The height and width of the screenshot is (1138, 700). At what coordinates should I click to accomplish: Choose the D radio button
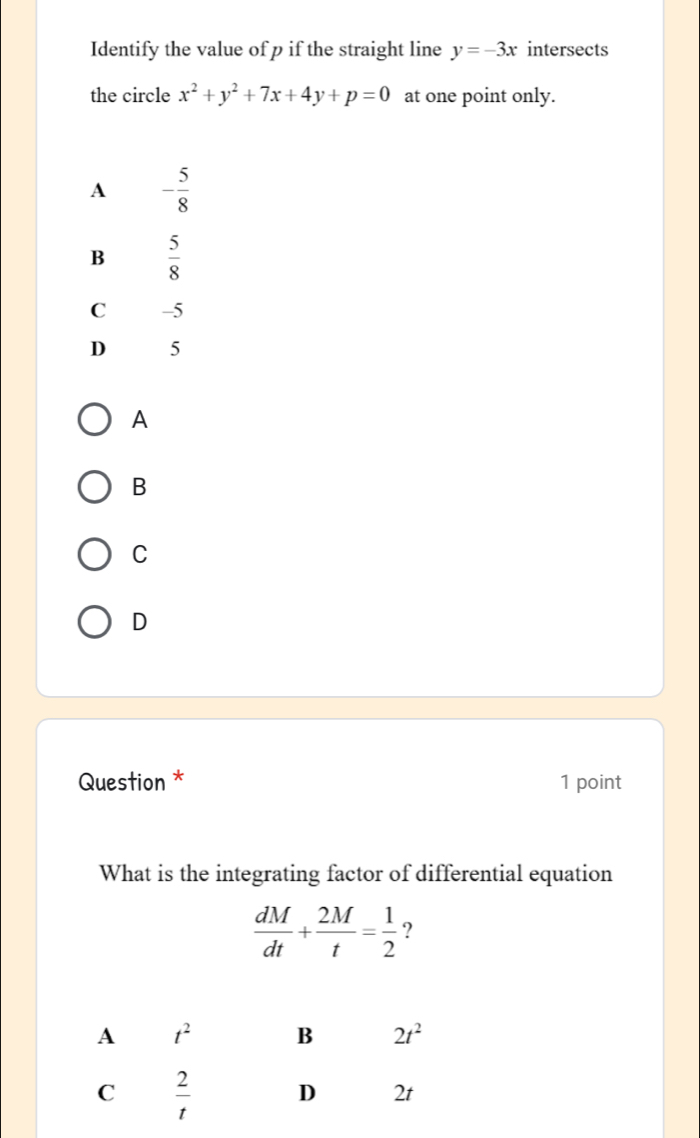[x=95, y=620]
